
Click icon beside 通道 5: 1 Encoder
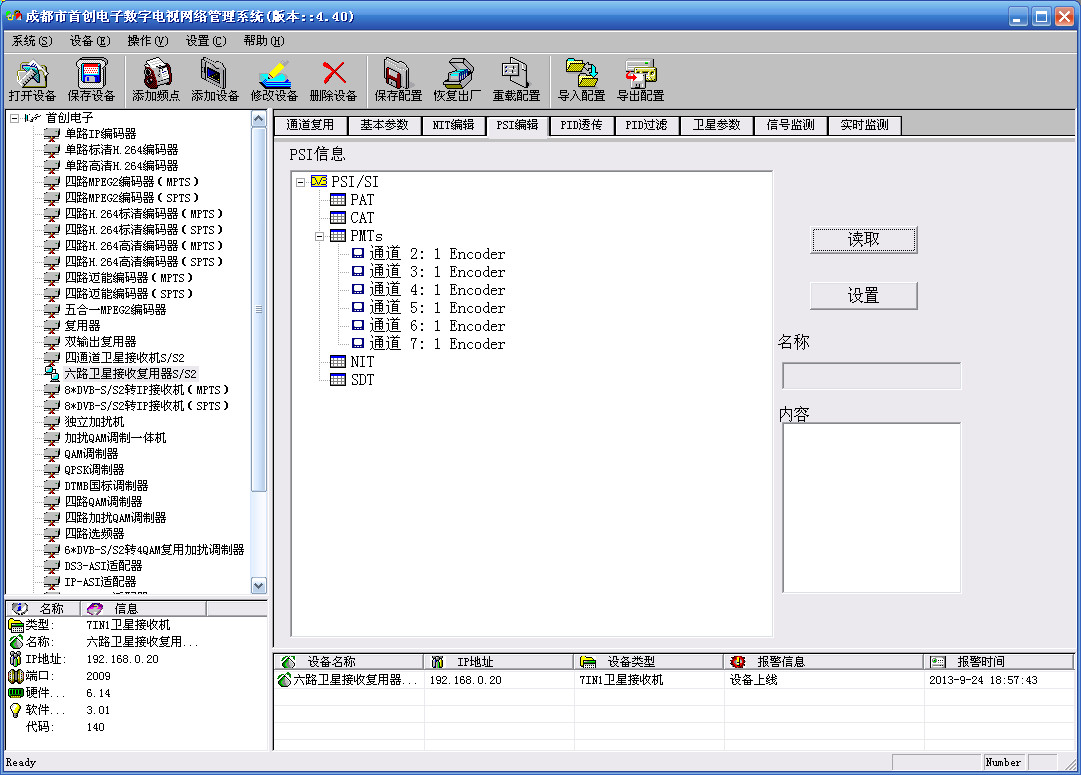[358, 308]
